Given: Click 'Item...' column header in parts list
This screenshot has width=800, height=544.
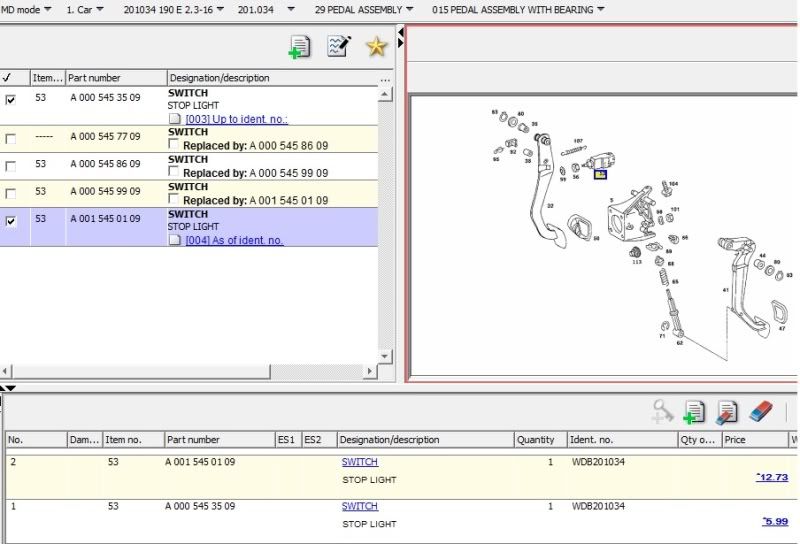Looking at the screenshot, I should [47, 78].
